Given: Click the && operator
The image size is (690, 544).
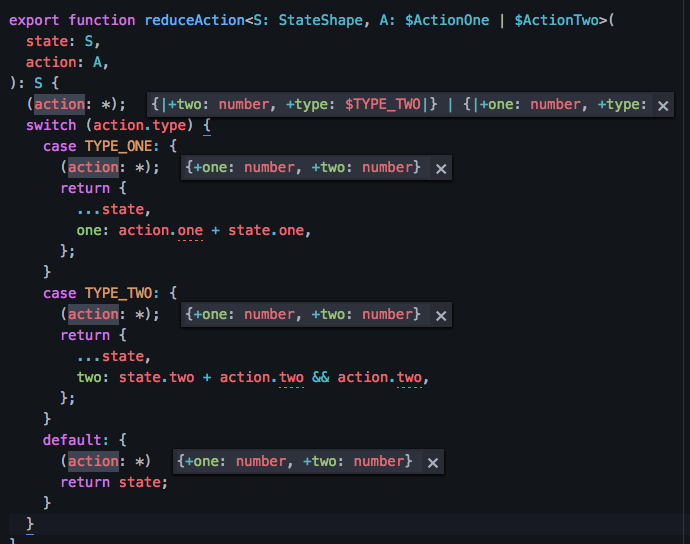Looking at the screenshot, I should coord(320,377).
